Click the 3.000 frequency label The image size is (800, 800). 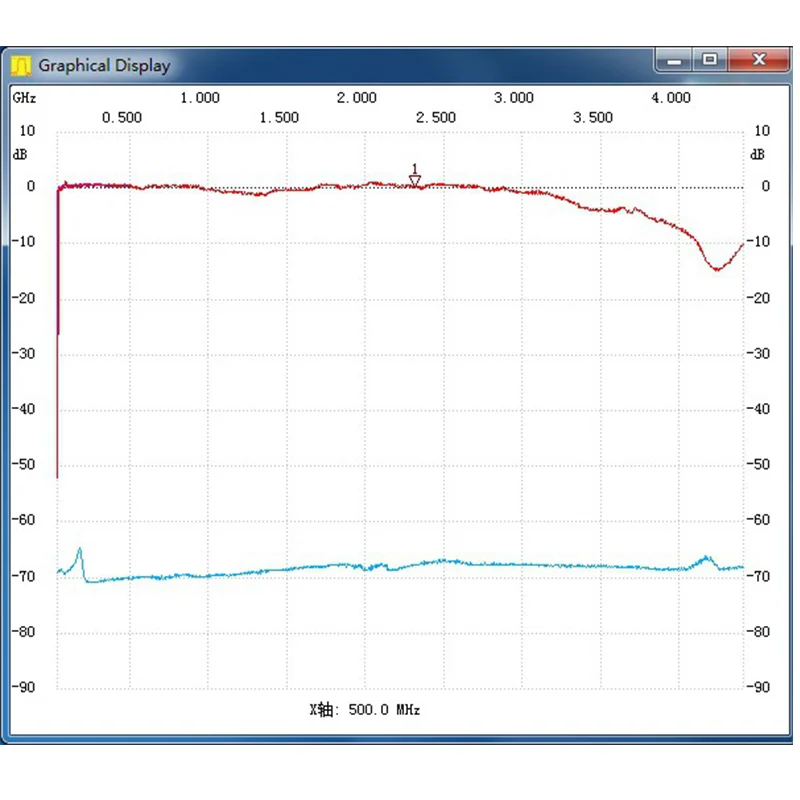coord(514,97)
